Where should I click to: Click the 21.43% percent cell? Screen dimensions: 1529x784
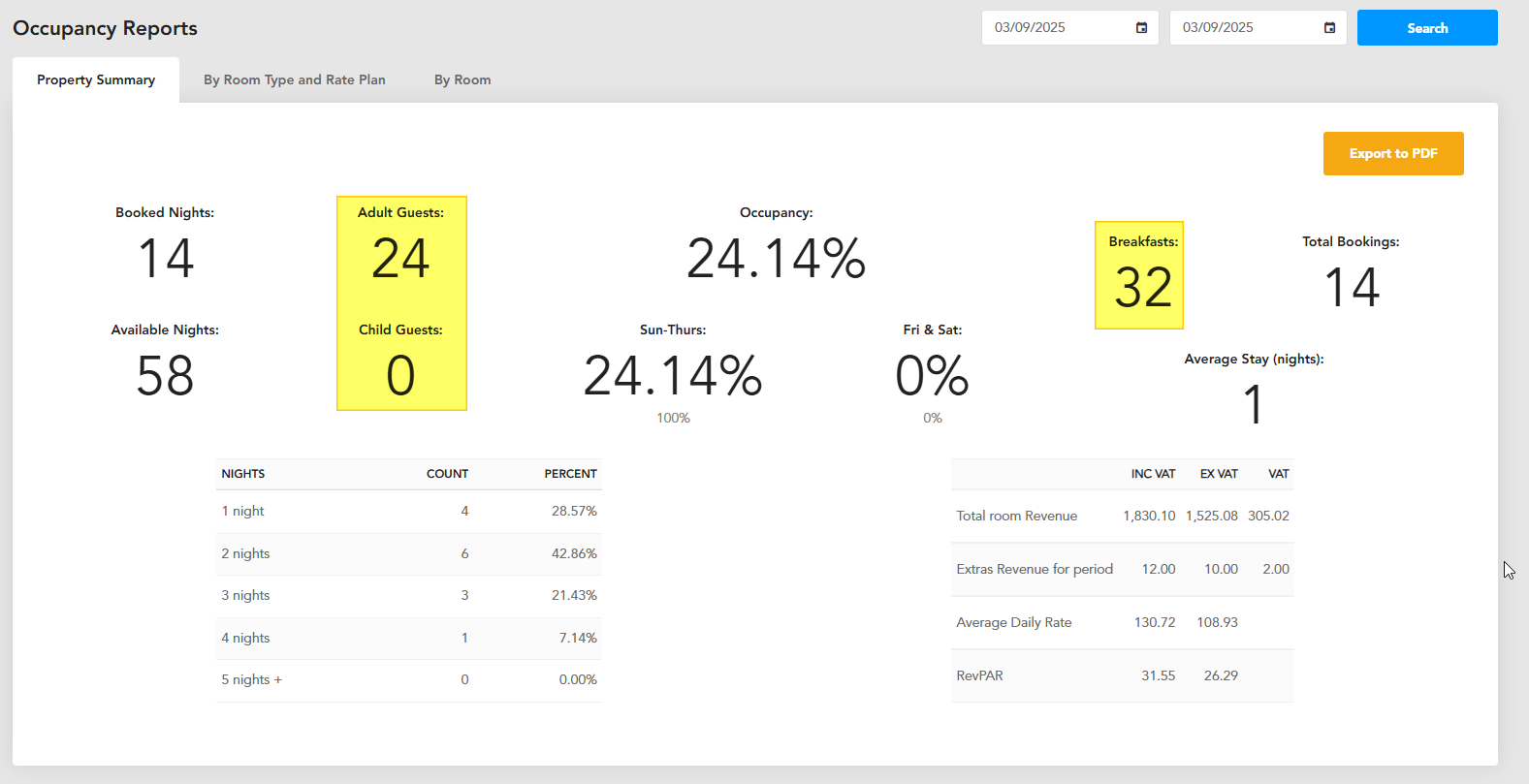click(x=574, y=595)
